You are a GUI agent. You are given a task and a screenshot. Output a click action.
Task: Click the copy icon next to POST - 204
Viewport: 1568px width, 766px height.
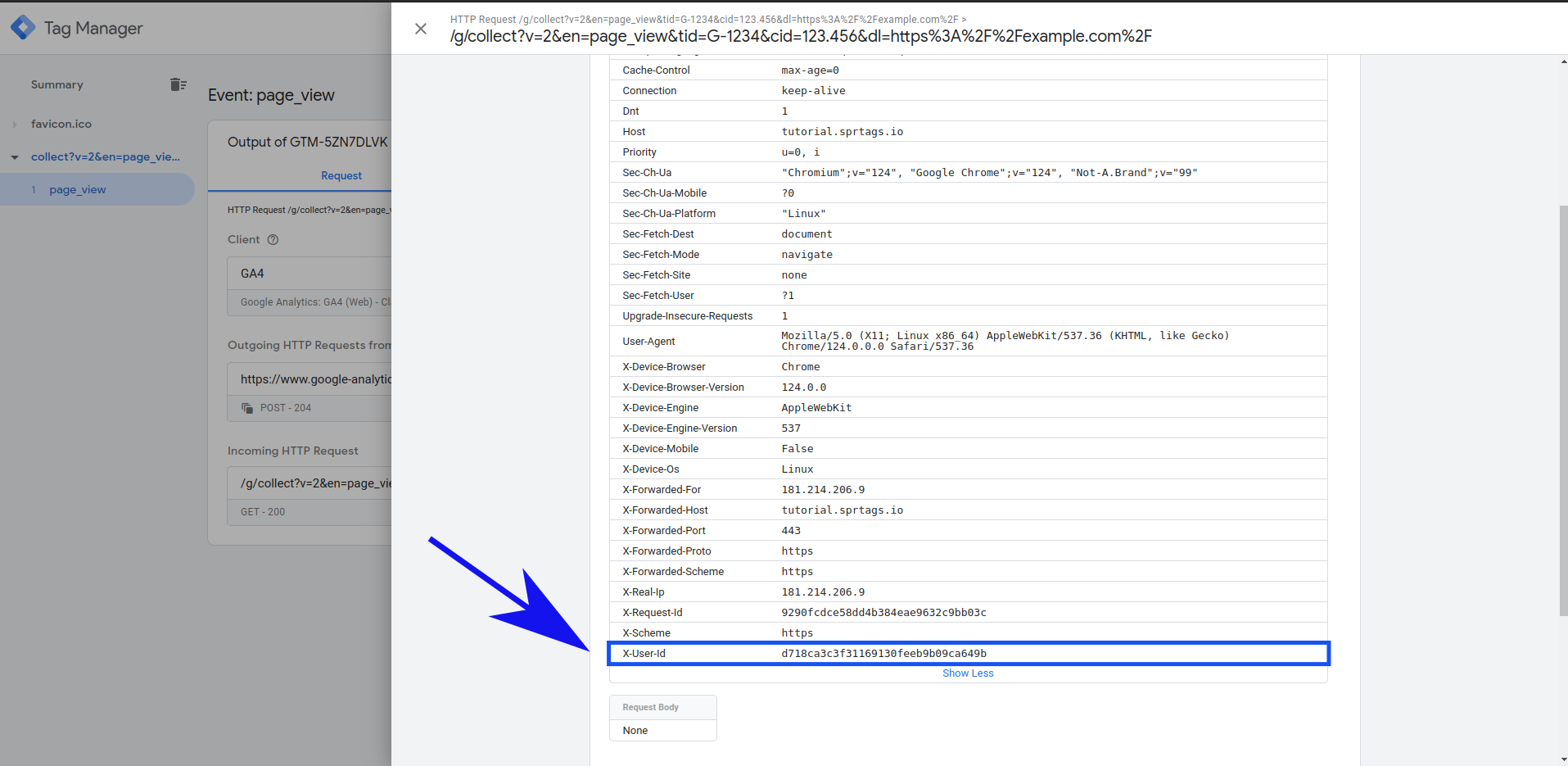pyautogui.click(x=247, y=407)
